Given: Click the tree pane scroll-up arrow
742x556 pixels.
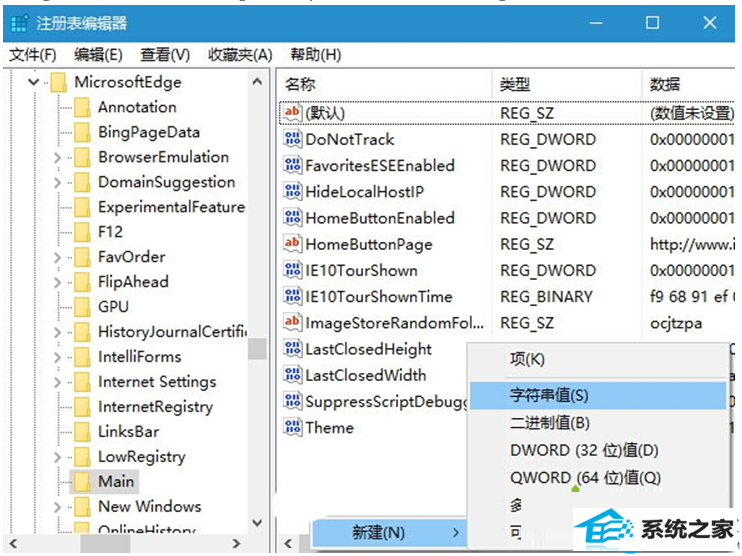Looking at the screenshot, I should pos(257,81).
